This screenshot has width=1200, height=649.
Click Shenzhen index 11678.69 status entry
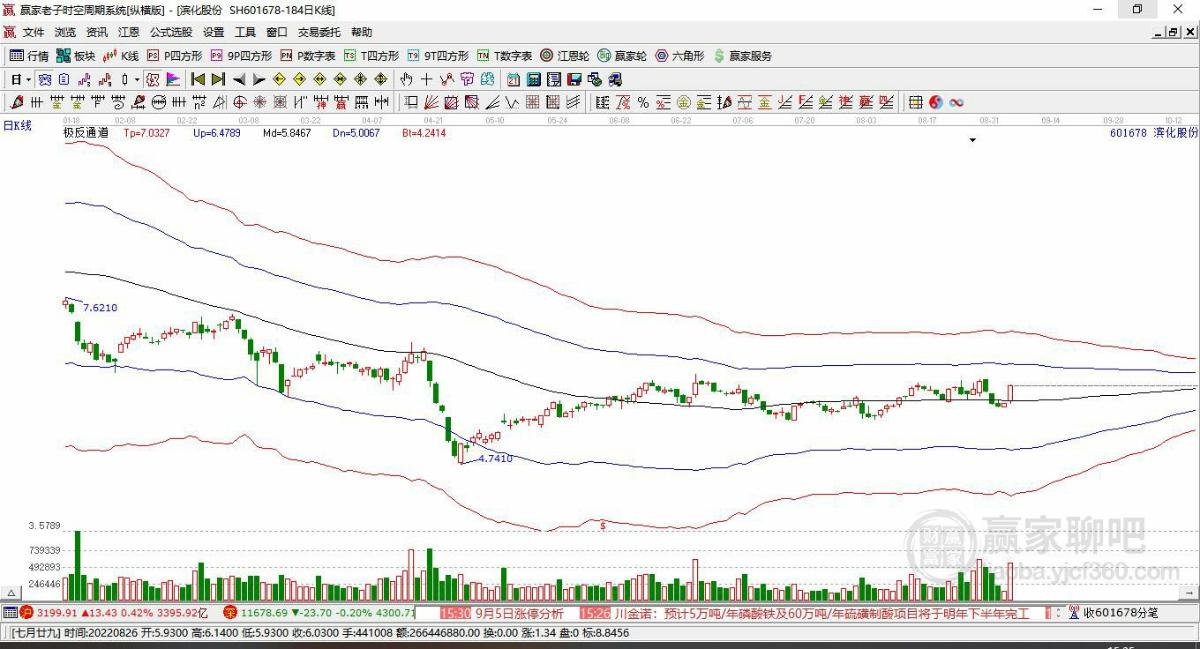point(318,612)
